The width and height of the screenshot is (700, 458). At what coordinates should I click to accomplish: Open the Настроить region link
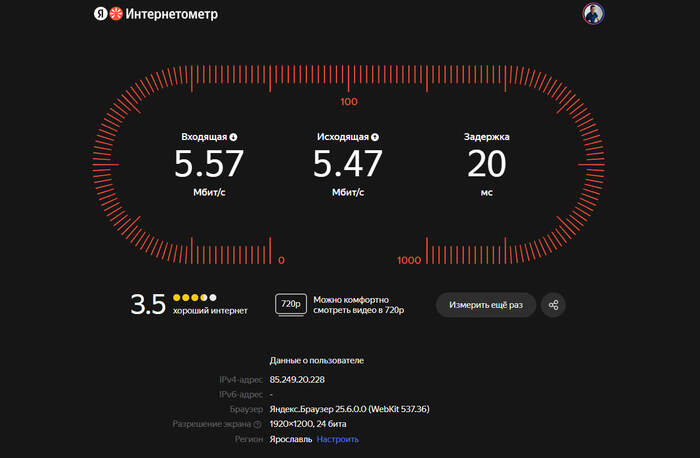(x=338, y=439)
